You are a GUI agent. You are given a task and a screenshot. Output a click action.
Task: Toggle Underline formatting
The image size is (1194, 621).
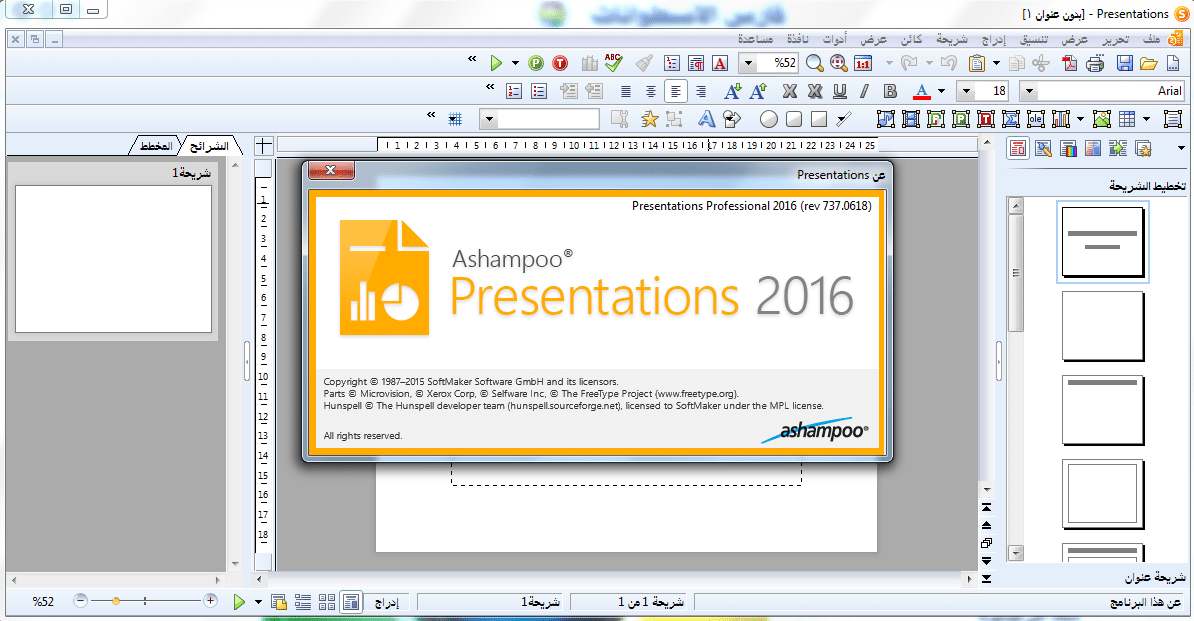840,91
